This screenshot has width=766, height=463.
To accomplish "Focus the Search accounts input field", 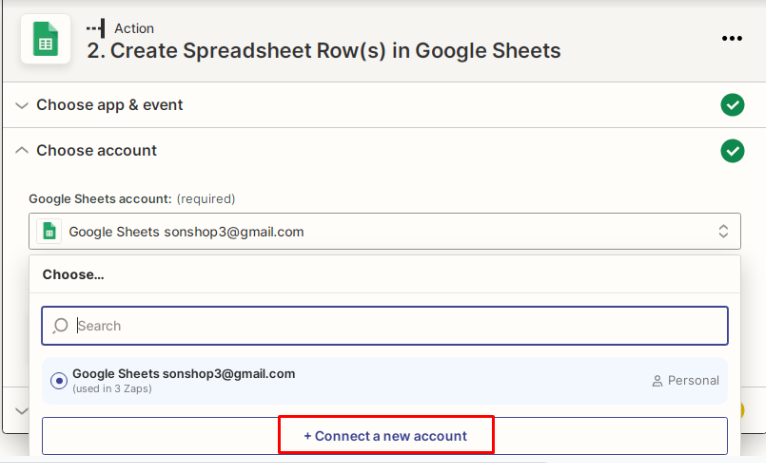I will [x=385, y=326].
